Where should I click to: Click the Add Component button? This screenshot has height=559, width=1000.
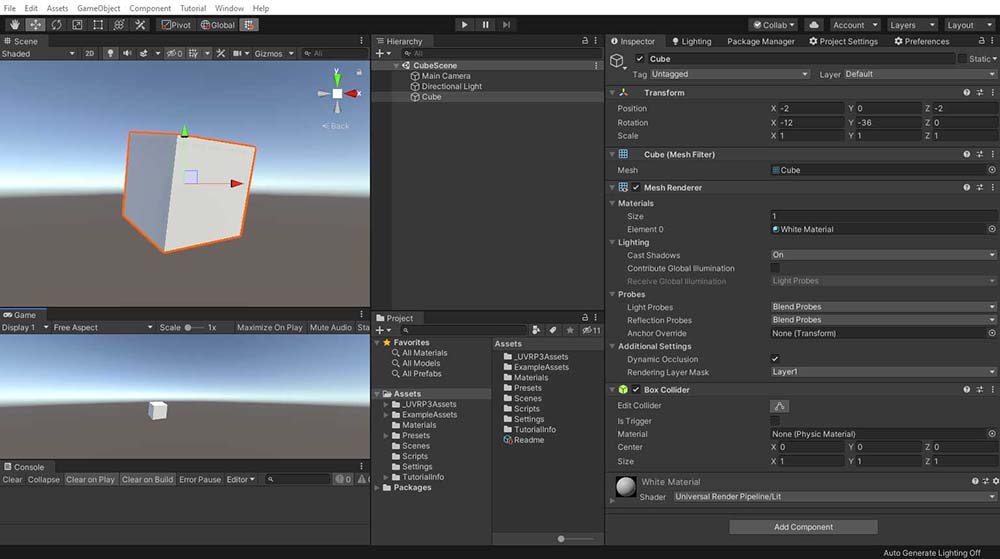[804, 527]
